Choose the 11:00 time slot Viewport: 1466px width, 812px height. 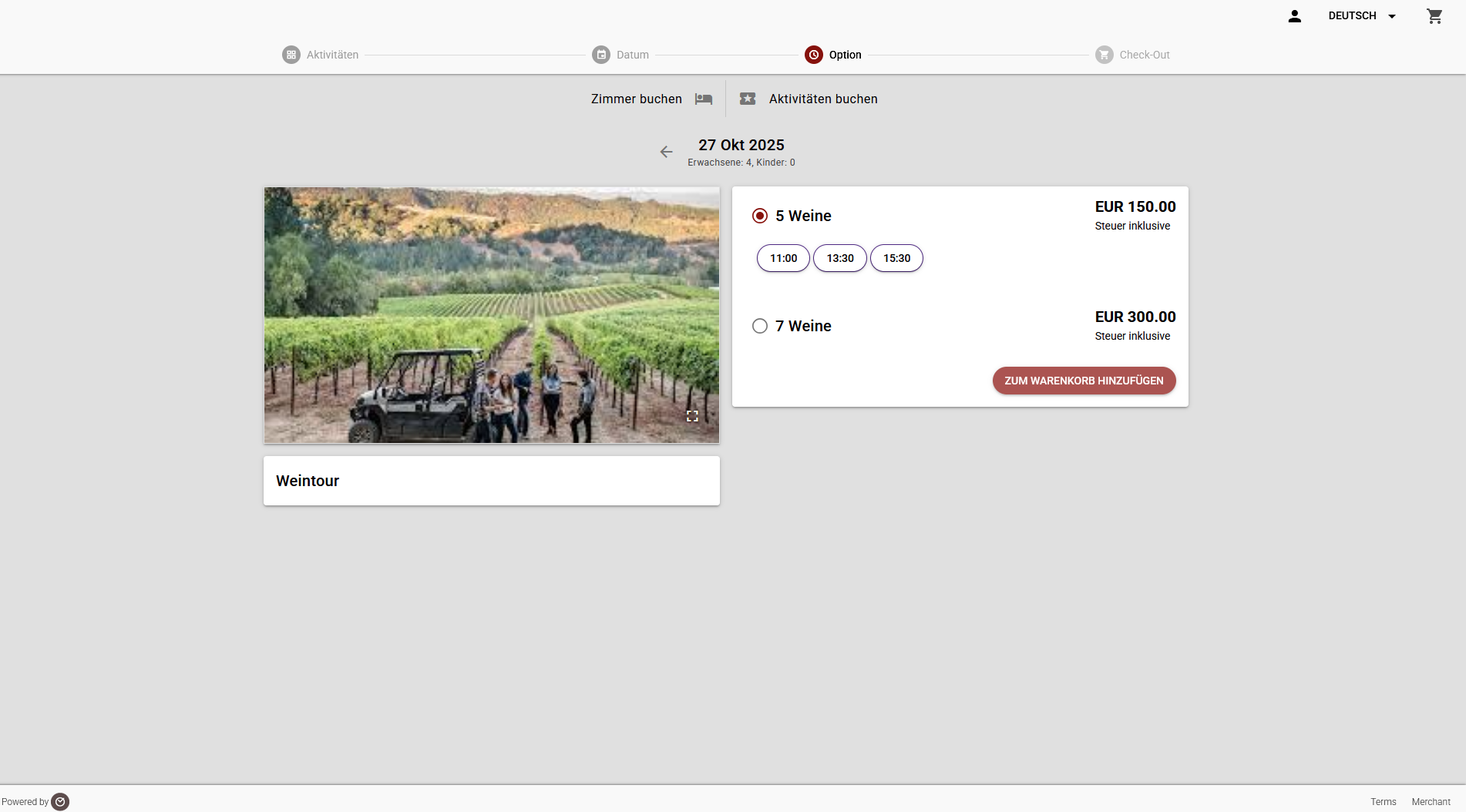pyautogui.click(x=783, y=258)
